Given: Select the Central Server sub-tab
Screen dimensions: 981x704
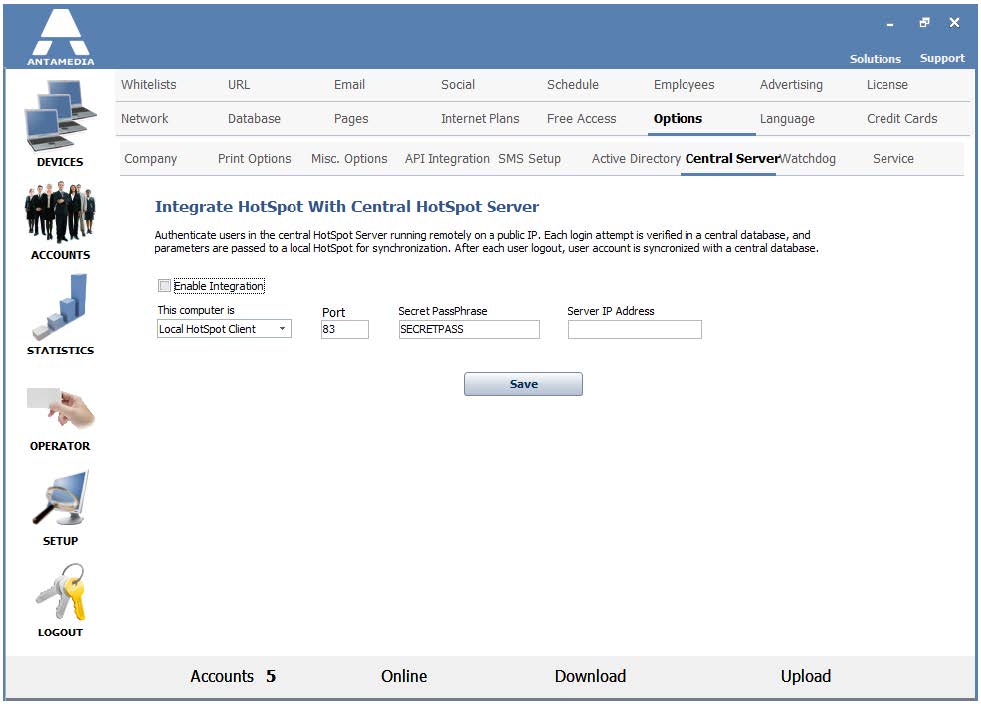Looking at the screenshot, I should point(732,158).
